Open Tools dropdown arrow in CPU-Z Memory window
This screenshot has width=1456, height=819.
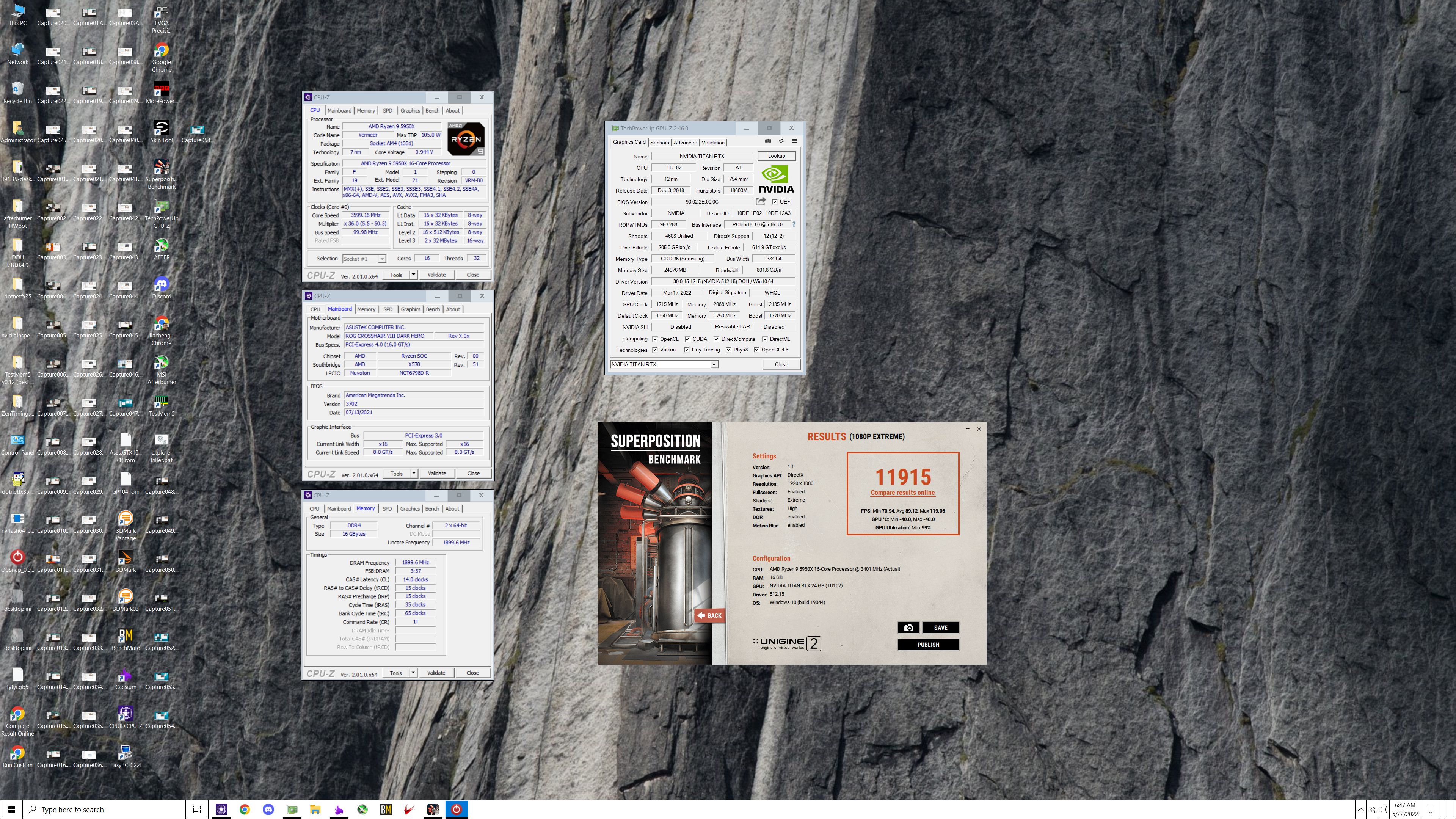[x=413, y=673]
